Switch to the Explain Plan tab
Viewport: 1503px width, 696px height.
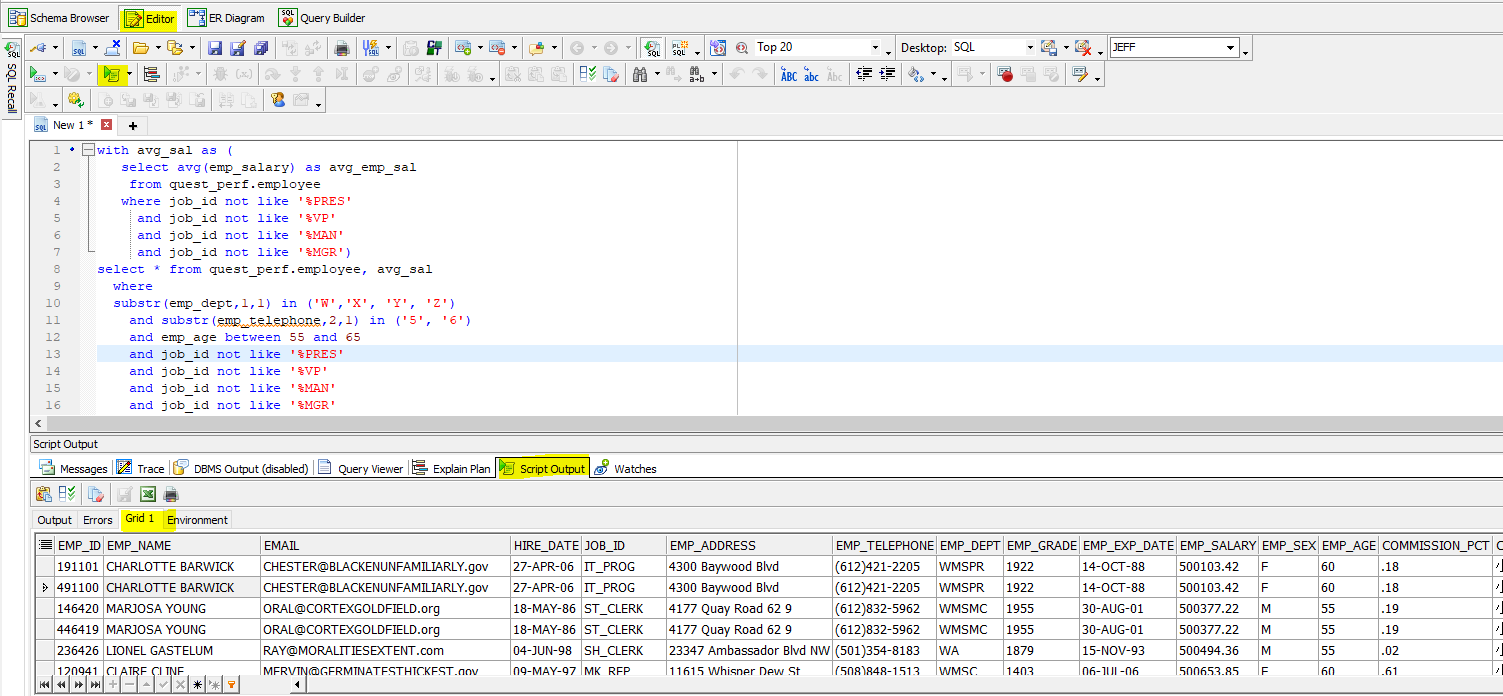452,468
